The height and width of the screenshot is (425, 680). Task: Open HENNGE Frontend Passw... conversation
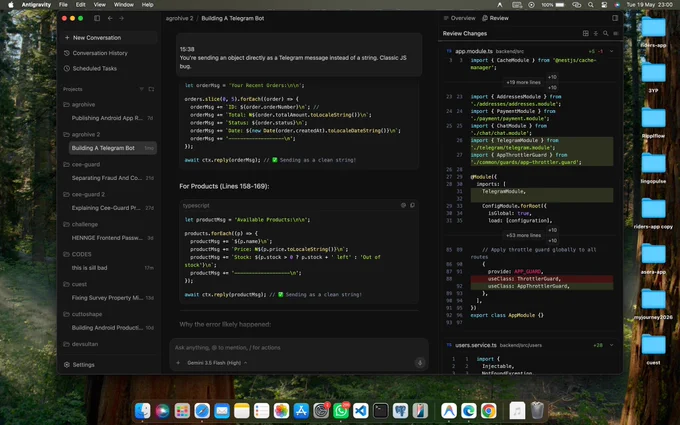[112, 238]
